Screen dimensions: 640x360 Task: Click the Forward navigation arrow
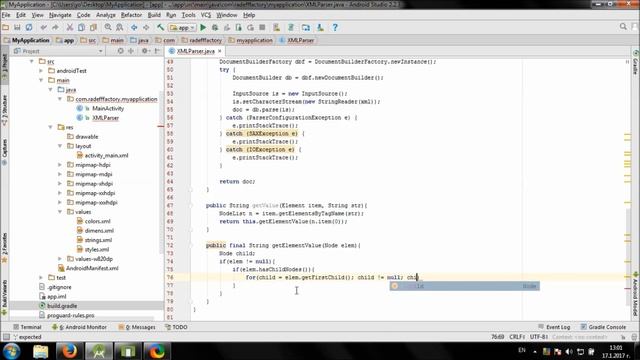(146, 27)
